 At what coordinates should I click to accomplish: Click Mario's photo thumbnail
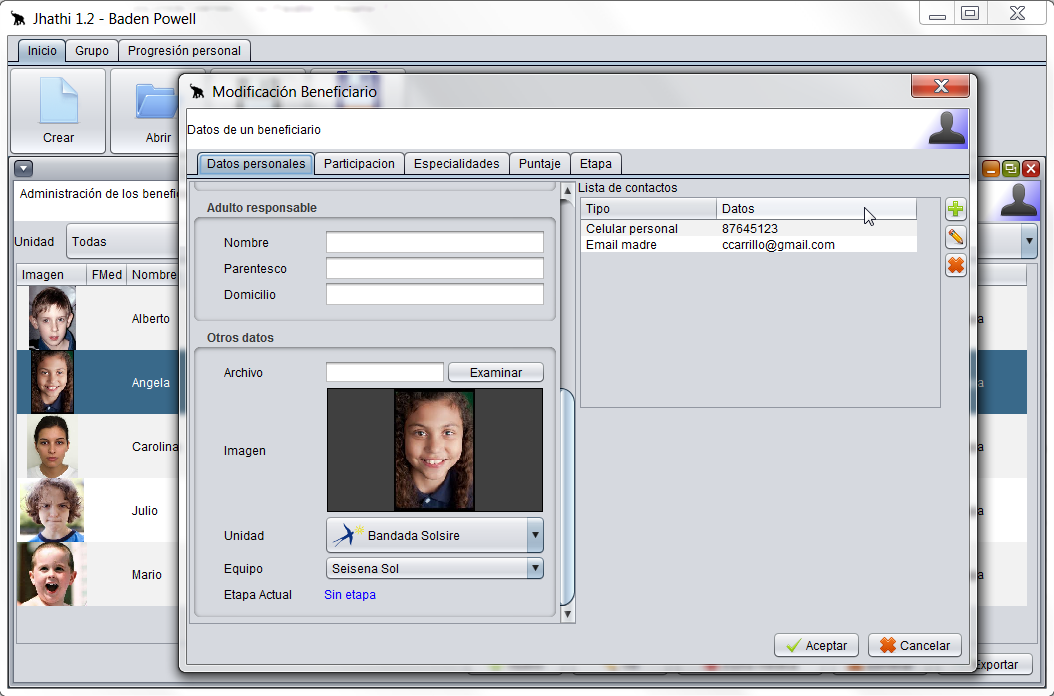(52, 574)
